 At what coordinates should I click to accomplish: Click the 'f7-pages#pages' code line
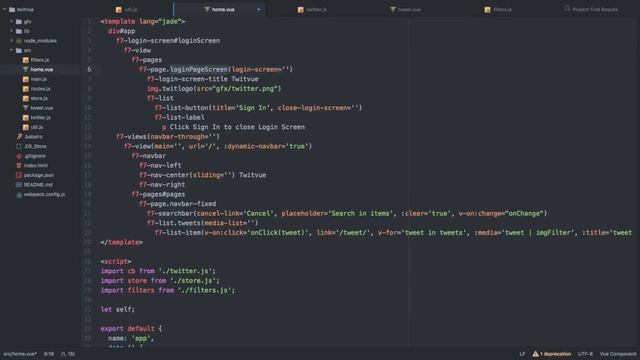click(x=158, y=194)
